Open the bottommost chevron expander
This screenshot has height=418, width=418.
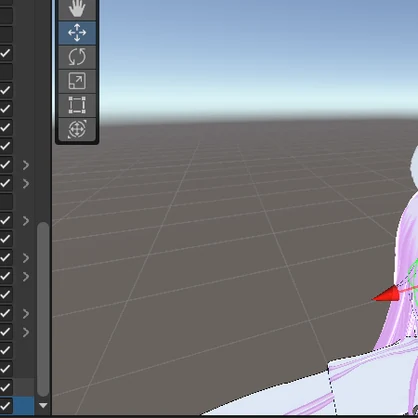pos(26,332)
